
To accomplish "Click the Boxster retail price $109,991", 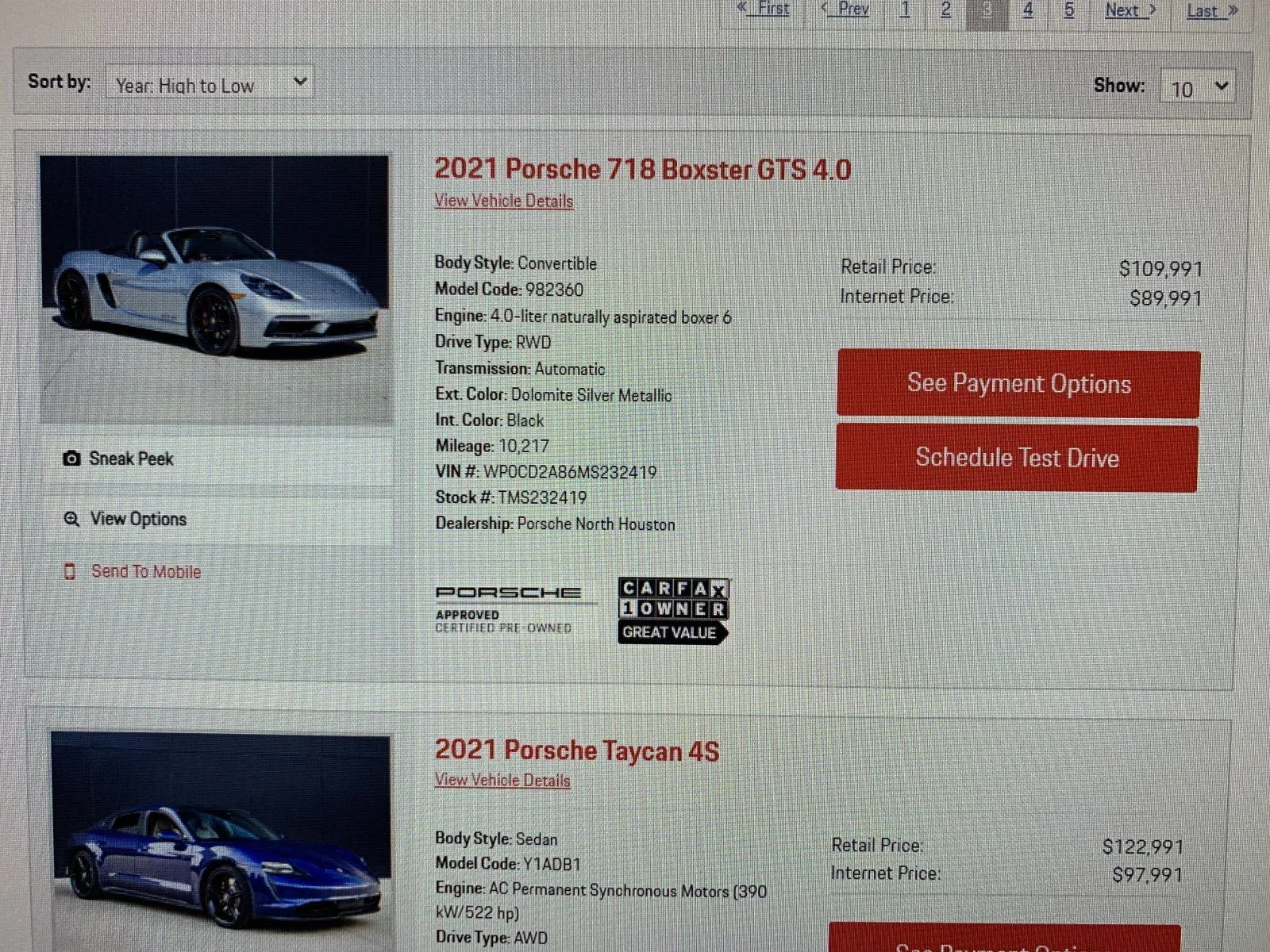I will [1160, 269].
